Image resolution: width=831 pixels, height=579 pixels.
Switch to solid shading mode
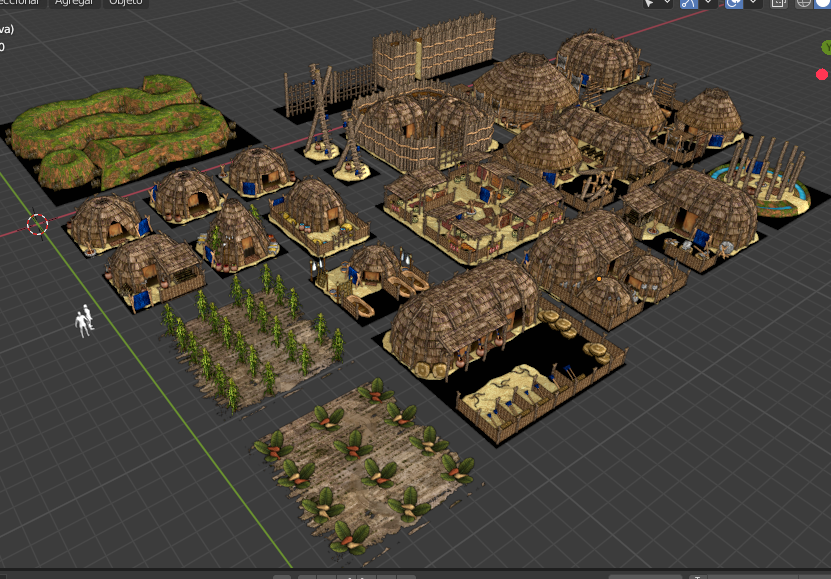point(823,3)
